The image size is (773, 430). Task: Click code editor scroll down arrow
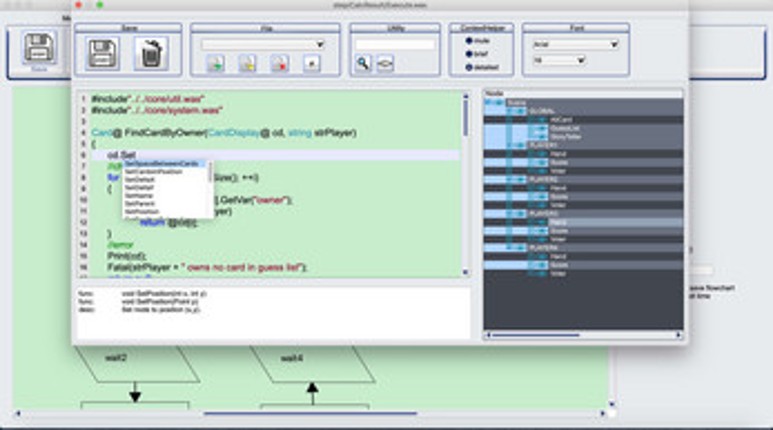465,272
